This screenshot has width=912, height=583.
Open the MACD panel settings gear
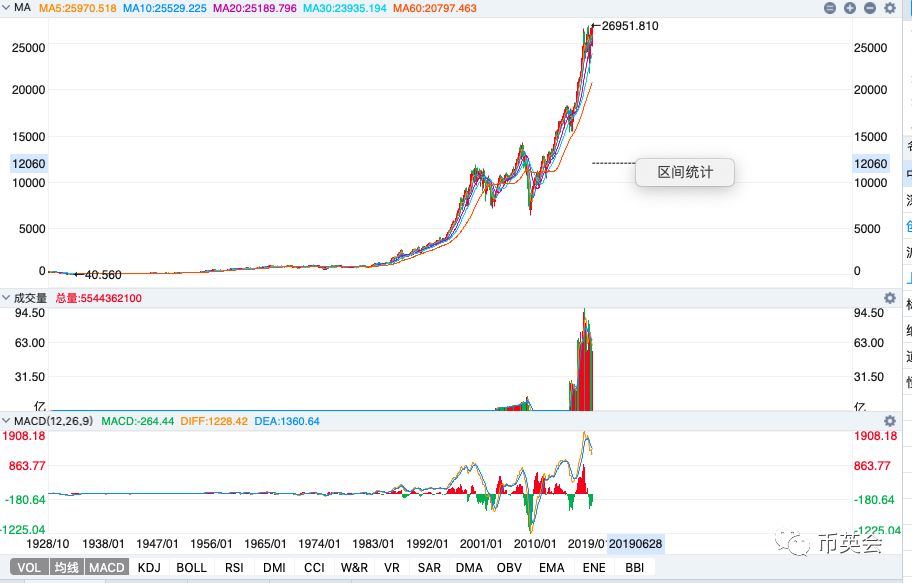(x=890, y=421)
